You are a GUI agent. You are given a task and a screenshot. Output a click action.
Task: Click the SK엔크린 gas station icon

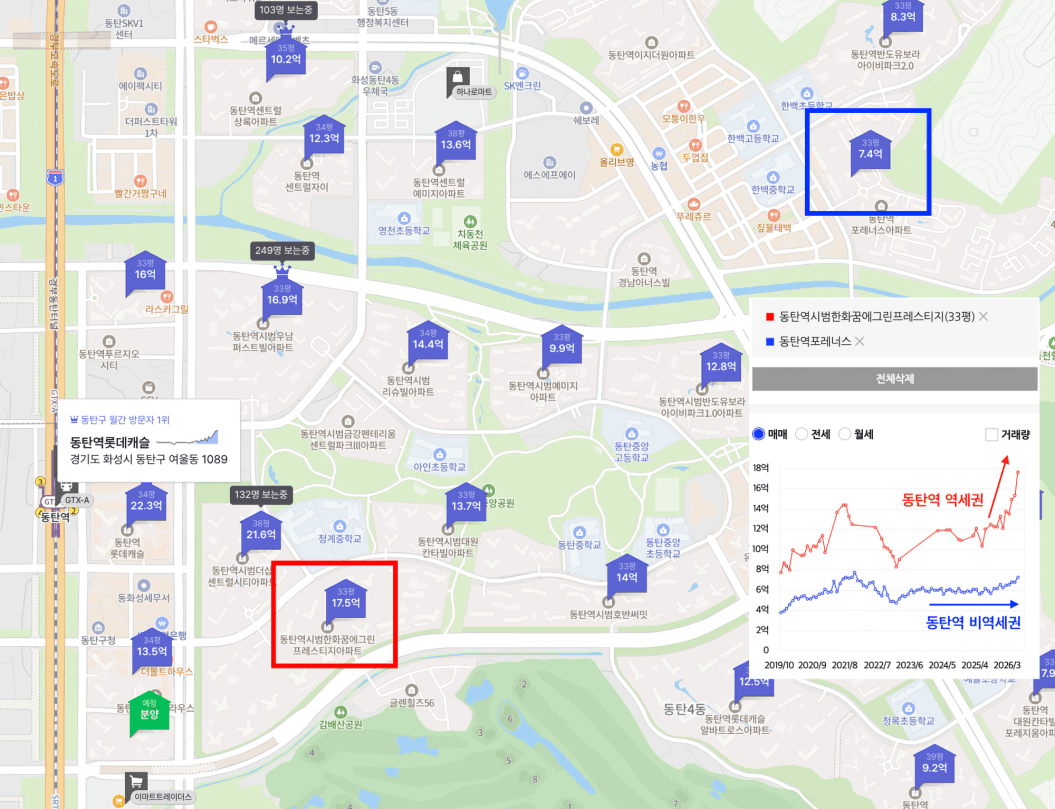(522, 73)
